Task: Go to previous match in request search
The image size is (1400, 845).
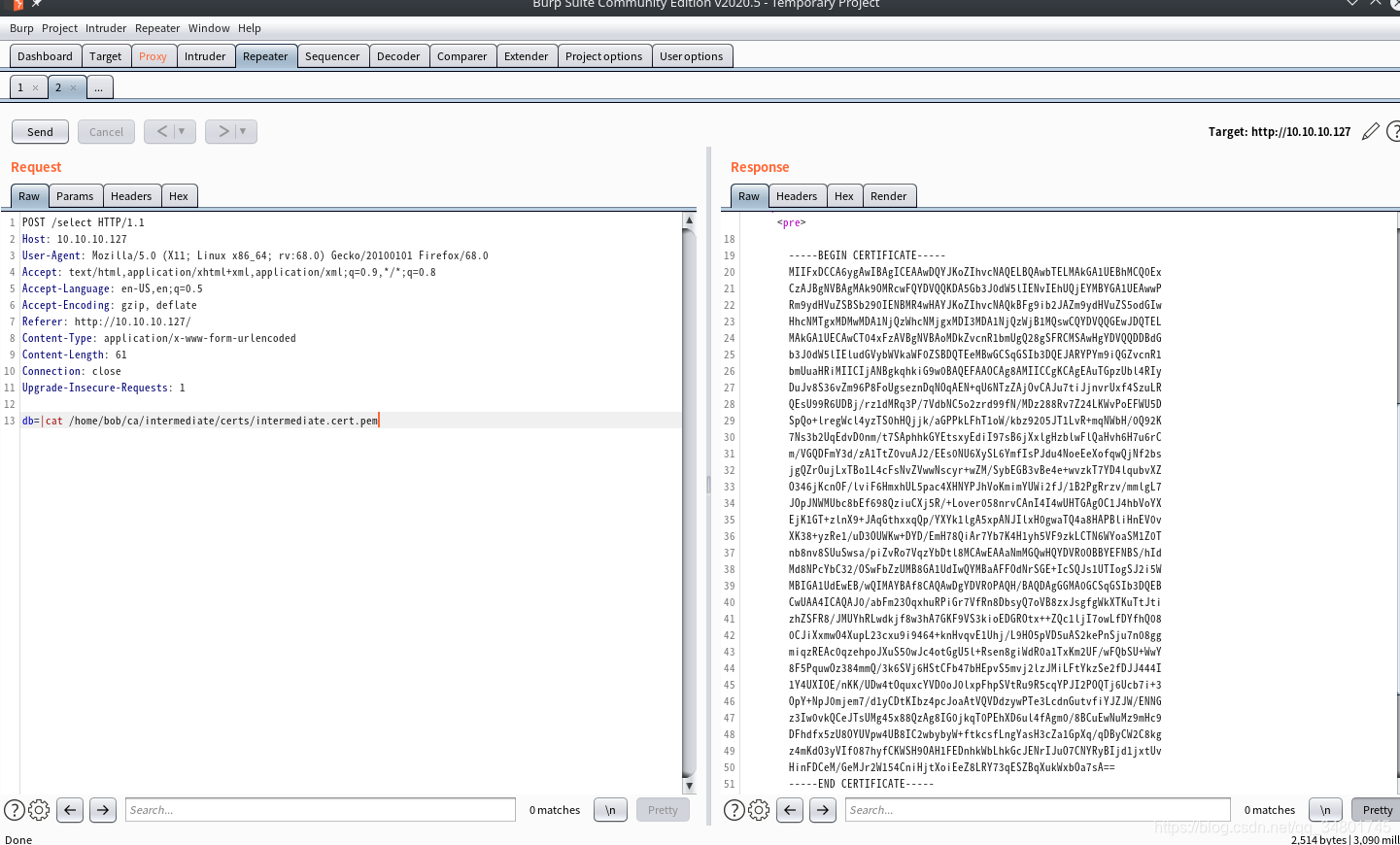Action: point(70,810)
